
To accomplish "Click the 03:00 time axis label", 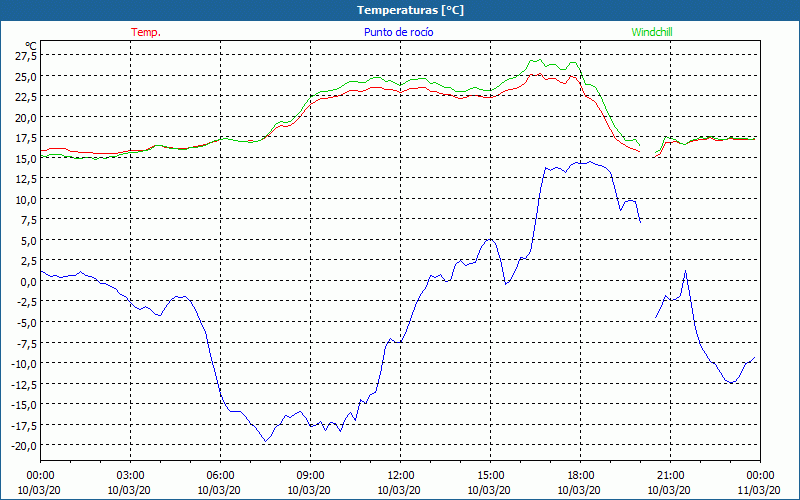I will click(131, 476).
